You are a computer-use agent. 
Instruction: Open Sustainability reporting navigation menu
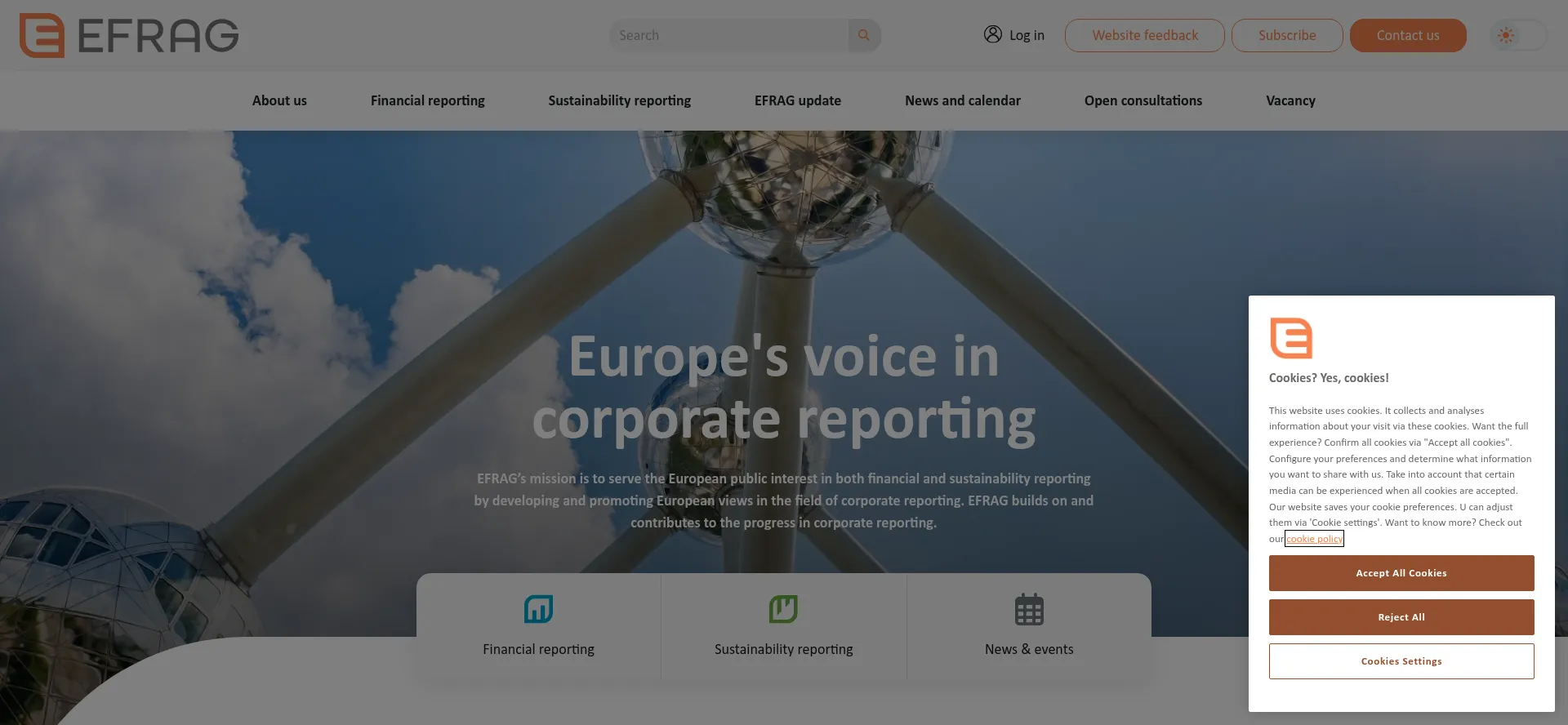[619, 100]
